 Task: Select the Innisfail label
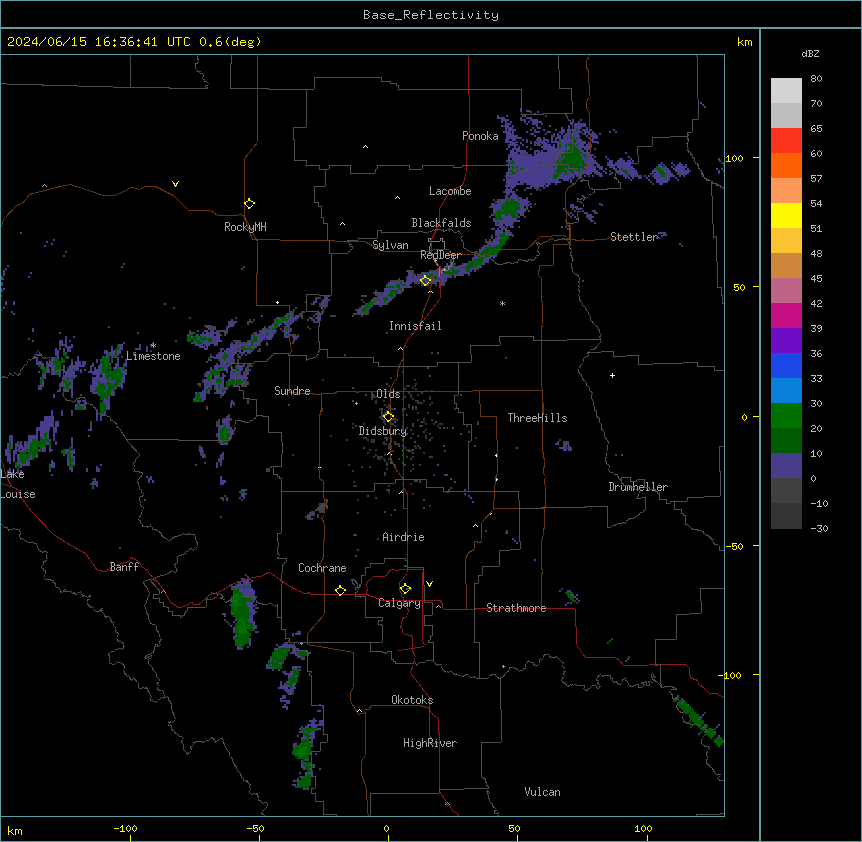tap(415, 326)
